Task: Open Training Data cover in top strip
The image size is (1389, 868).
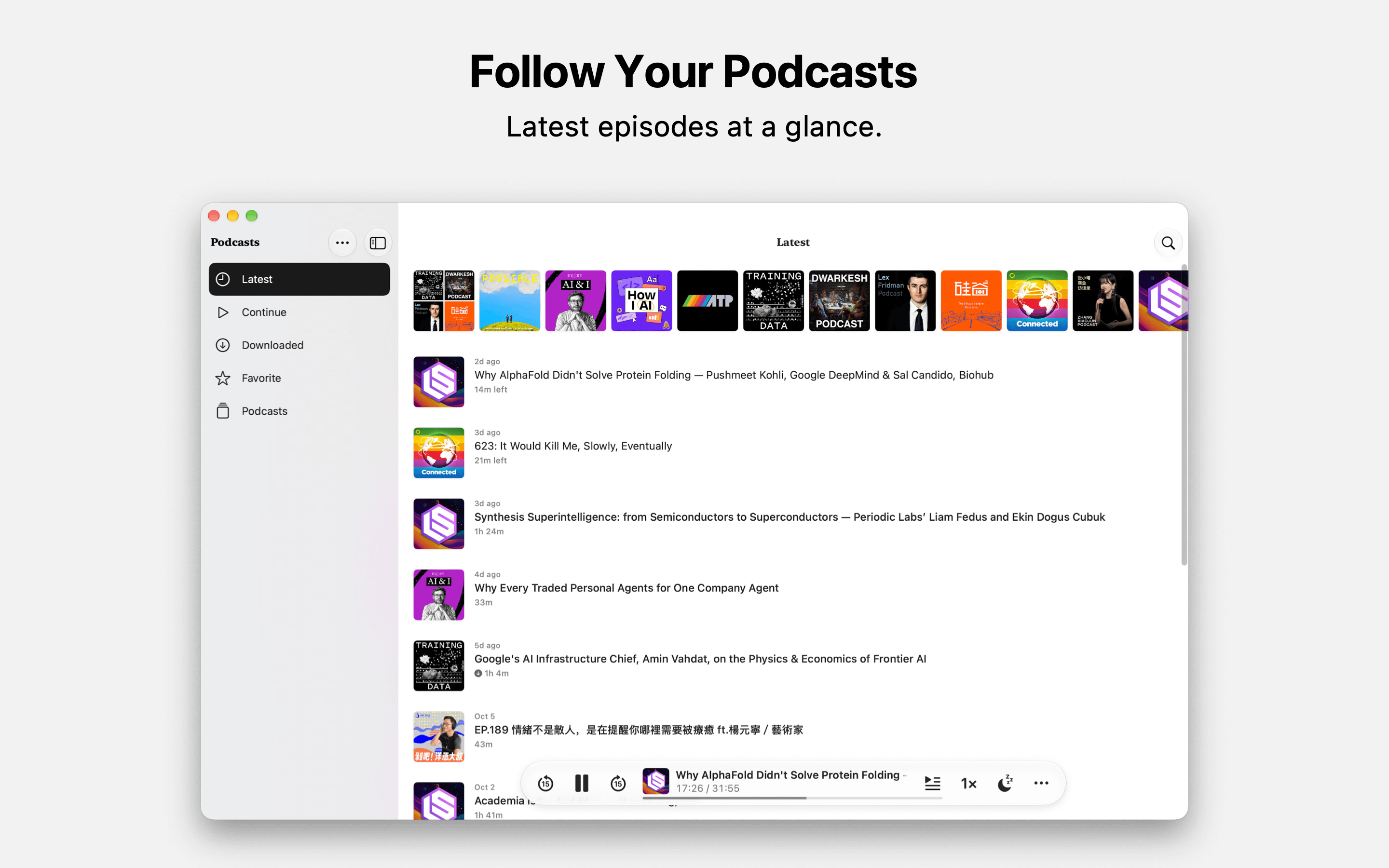Action: [774, 301]
